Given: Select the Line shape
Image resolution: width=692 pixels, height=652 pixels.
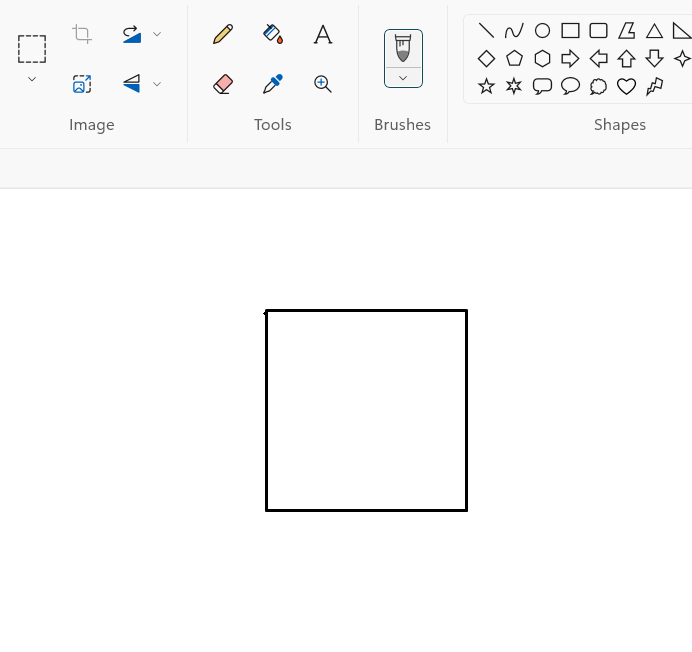Looking at the screenshot, I should (486, 30).
